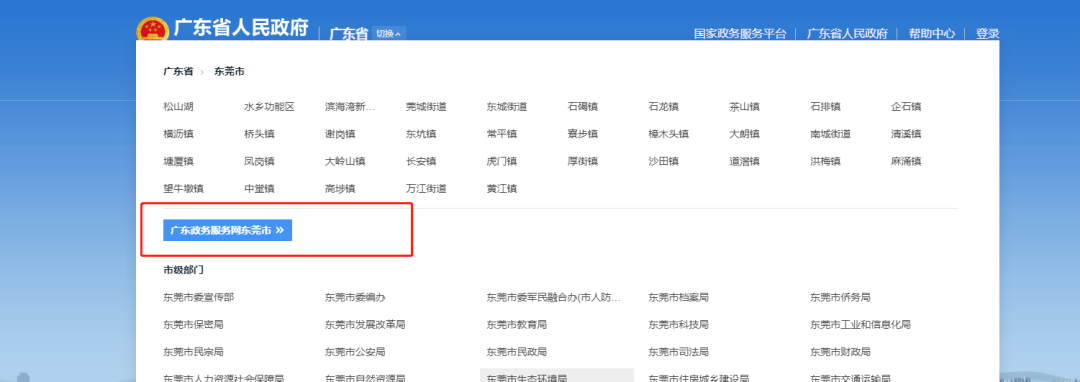Viewport: 1080px width, 382px height.
Task: Choose the truncated 滨海湾新… district
Action: tap(350, 107)
